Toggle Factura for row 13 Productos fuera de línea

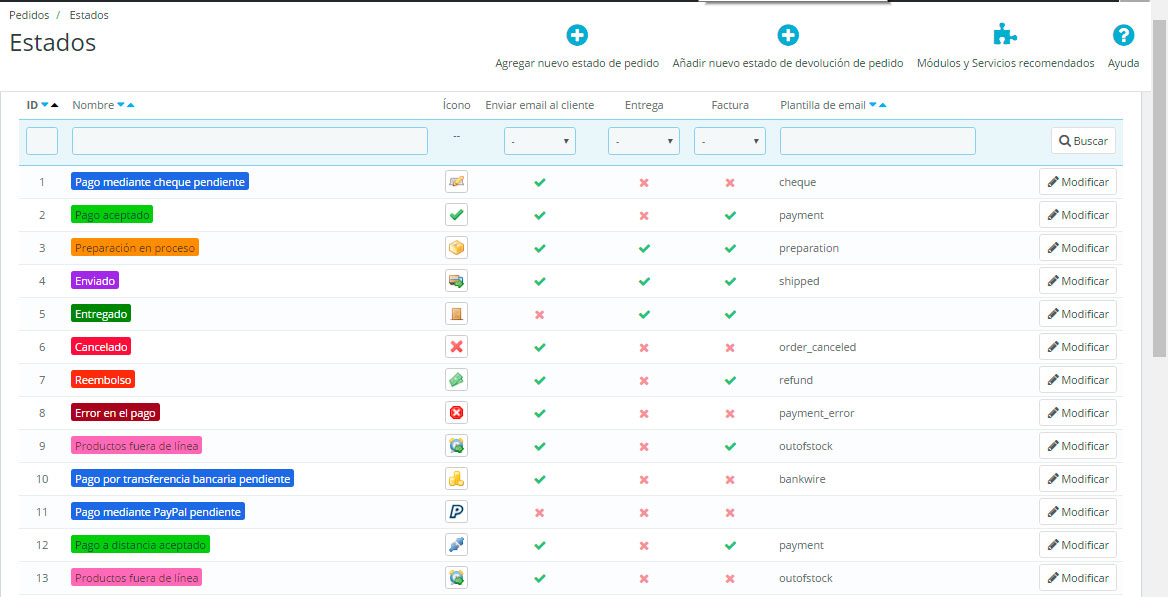click(730, 578)
